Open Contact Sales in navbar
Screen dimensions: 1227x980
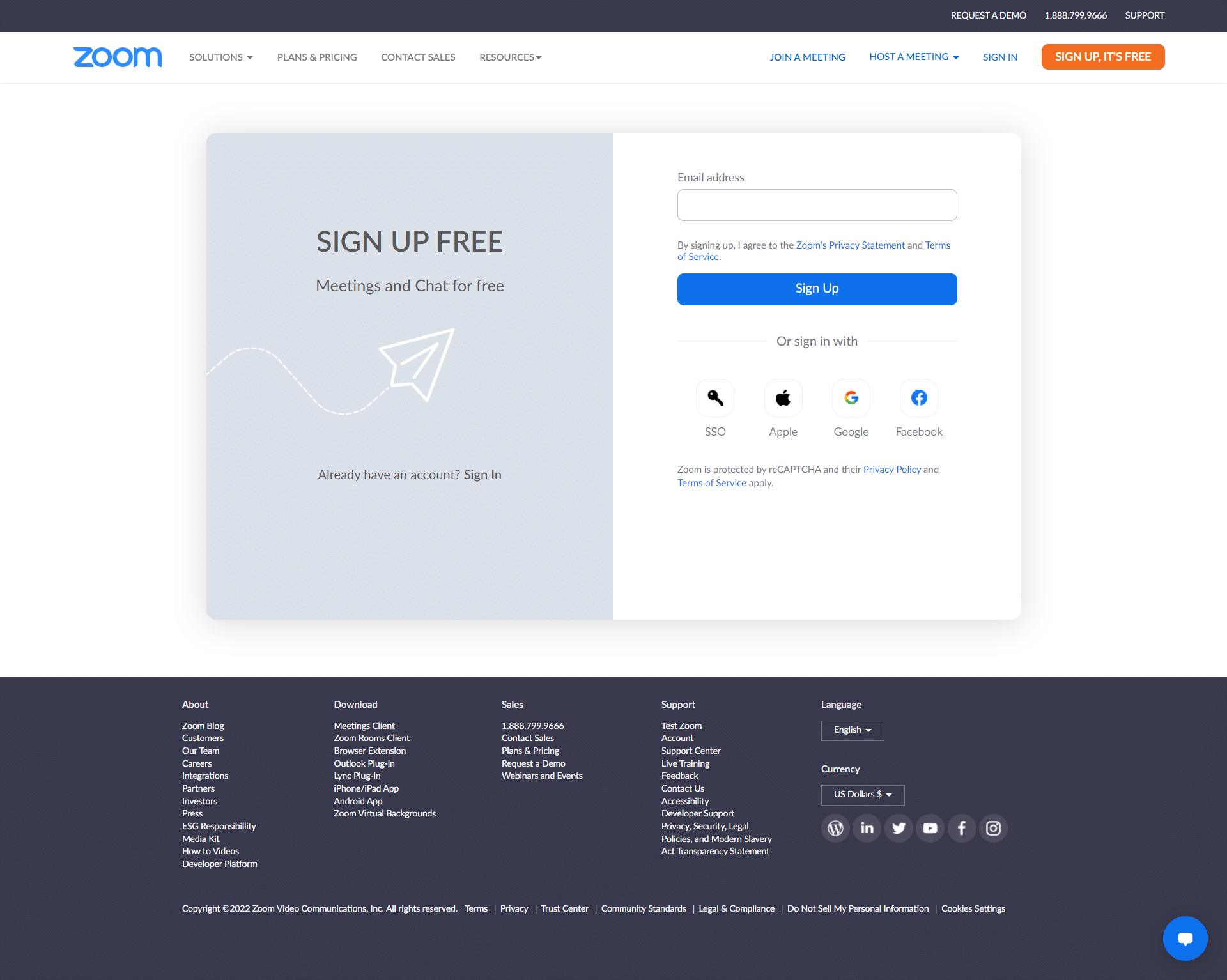point(418,57)
